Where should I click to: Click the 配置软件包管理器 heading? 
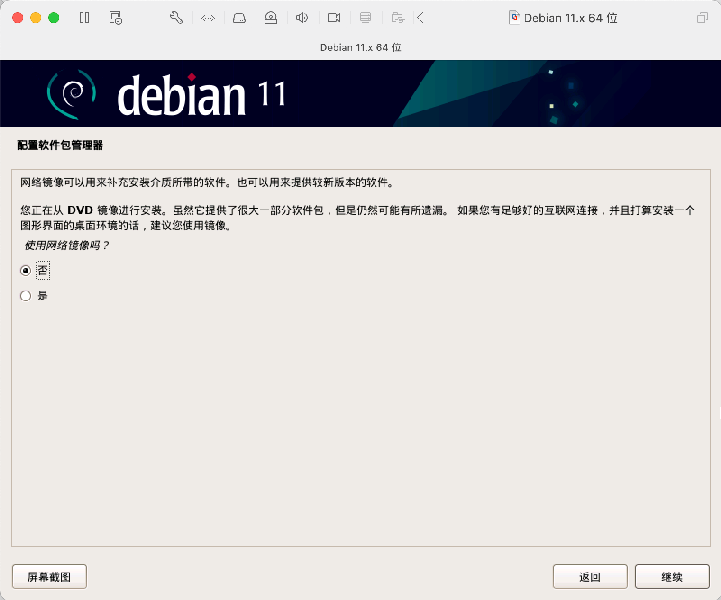point(60,145)
